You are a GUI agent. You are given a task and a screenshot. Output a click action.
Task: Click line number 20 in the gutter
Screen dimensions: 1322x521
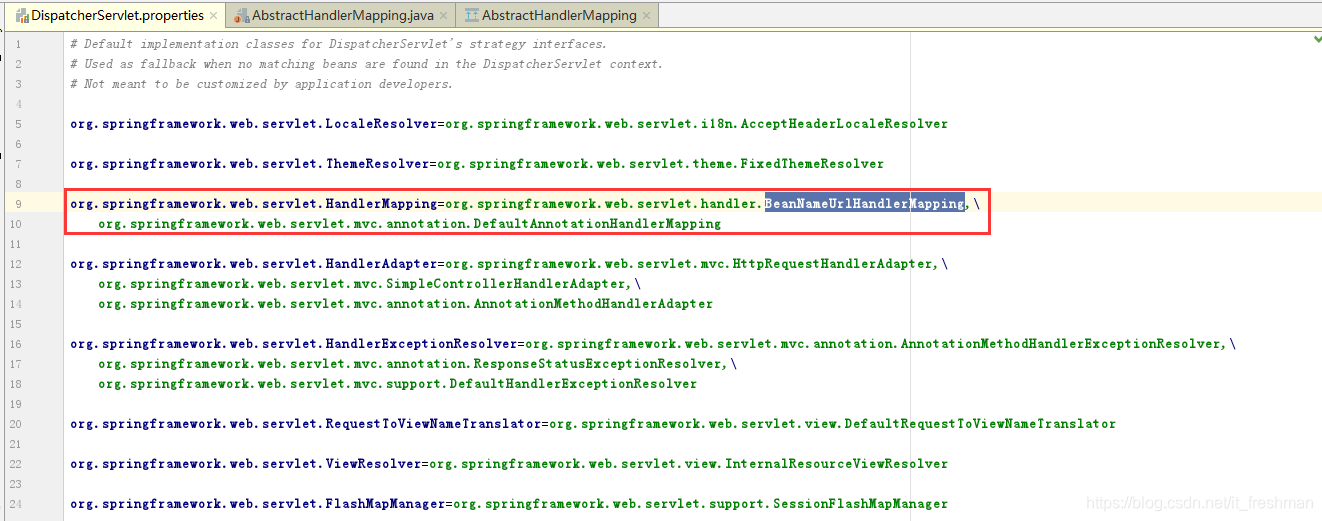tap(15, 423)
